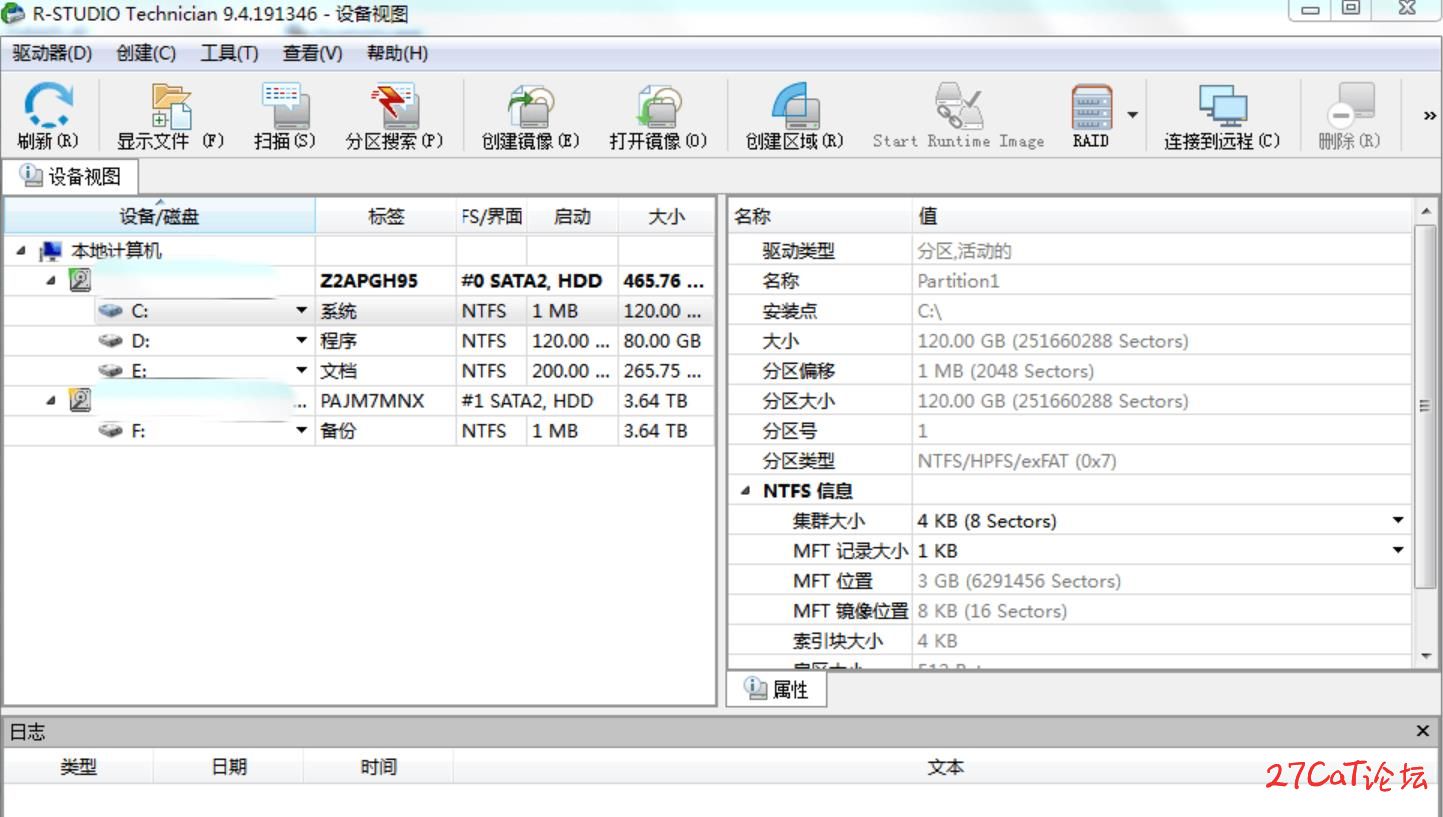The width and height of the screenshot is (1443, 817).
Task: Select the 程序 label cell
Action: click(386, 341)
